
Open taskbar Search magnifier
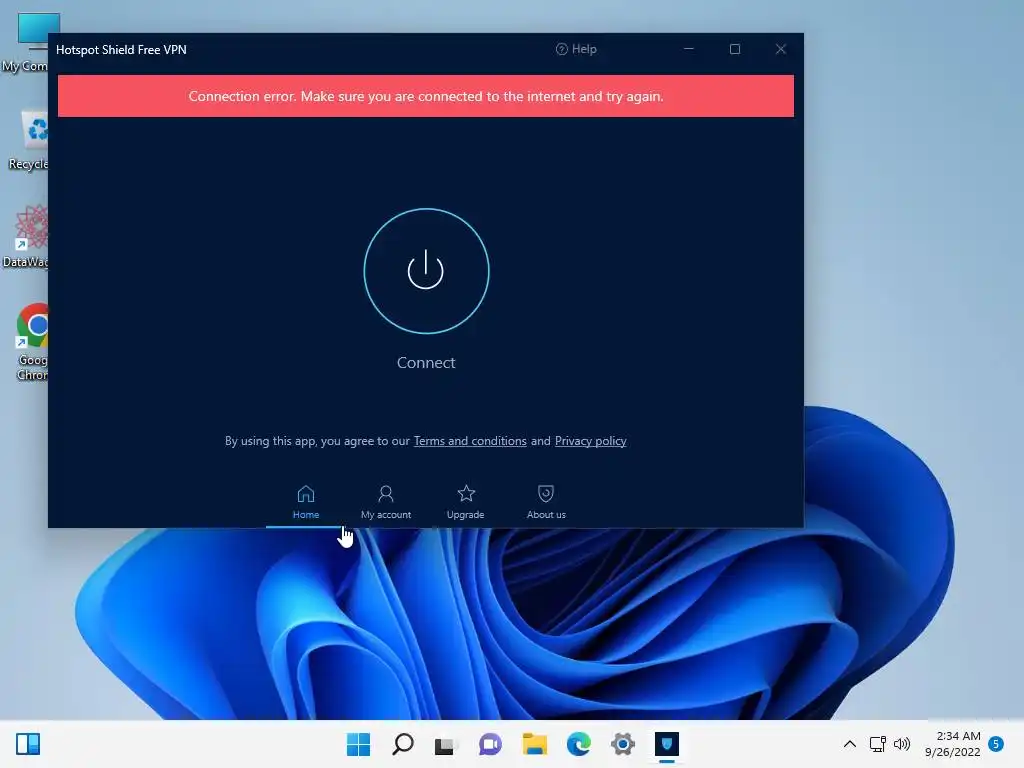(x=402, y=744)
